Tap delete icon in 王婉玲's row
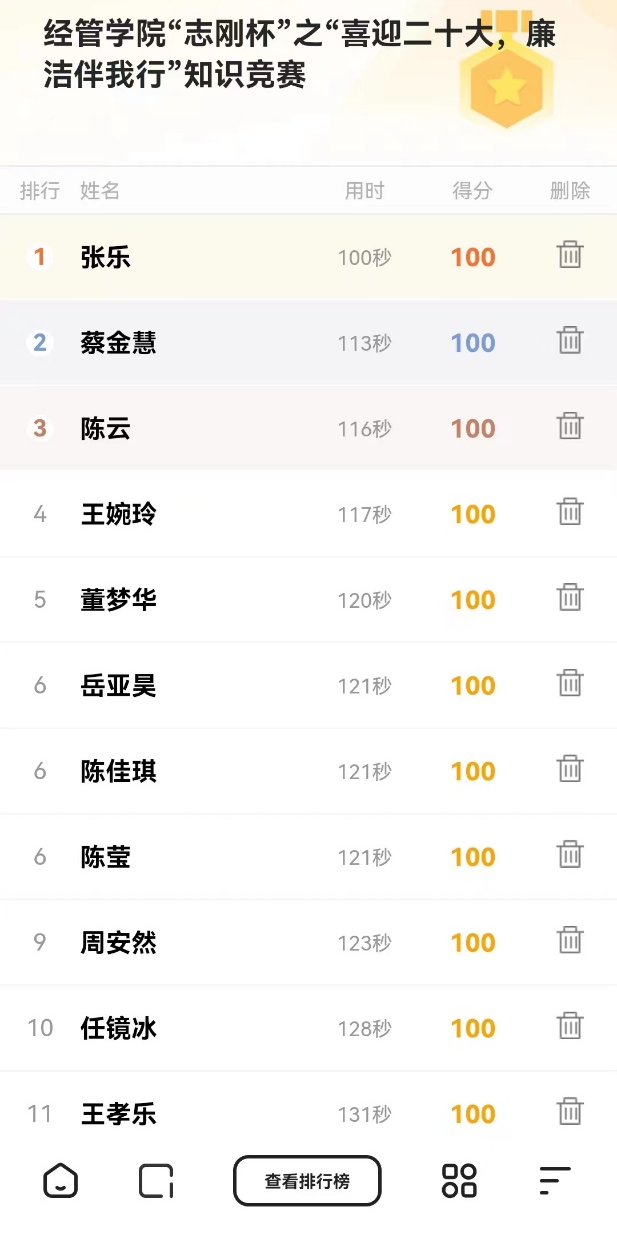The width and height of the screenshot is (617, 1234). pyautogui.click(x=570, y=513)
